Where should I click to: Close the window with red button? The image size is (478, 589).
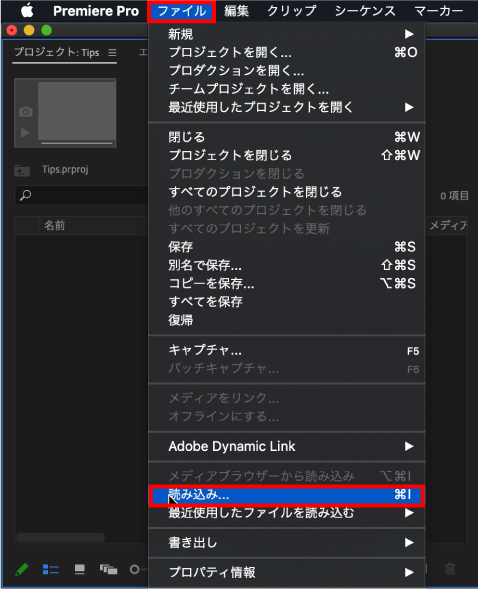[x=12, y=30]
